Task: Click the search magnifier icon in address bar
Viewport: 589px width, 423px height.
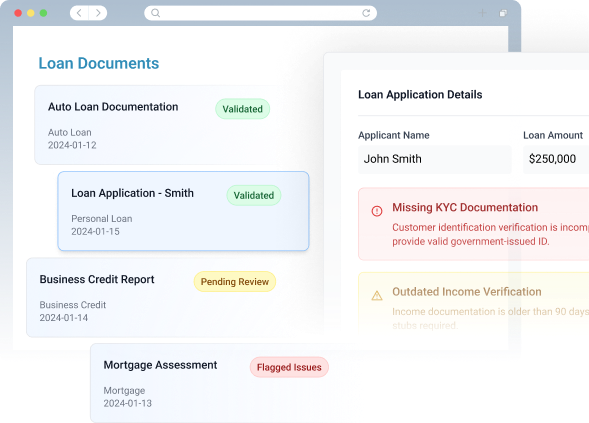Action: coord(156,13)
